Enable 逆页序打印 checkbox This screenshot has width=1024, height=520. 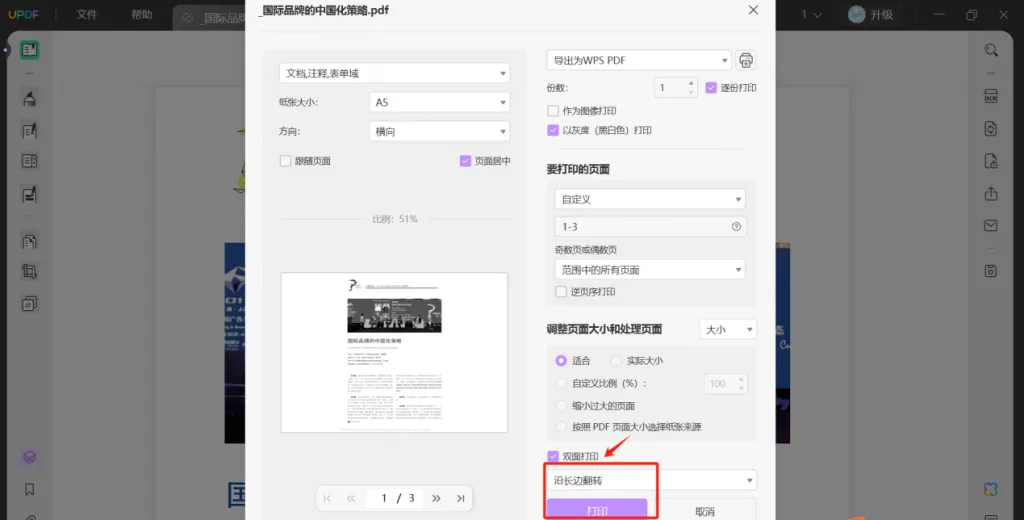point(561,292)
